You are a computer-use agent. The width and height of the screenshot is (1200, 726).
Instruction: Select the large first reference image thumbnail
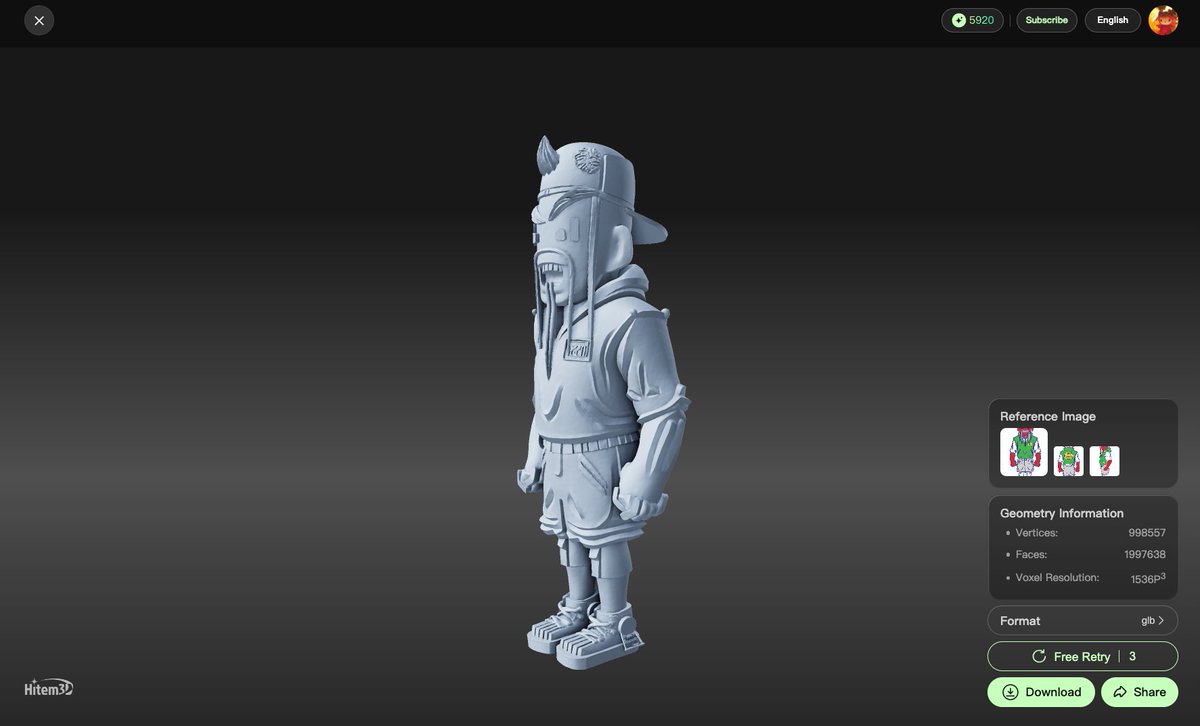pyautogui.click(x=1024, y=452)
